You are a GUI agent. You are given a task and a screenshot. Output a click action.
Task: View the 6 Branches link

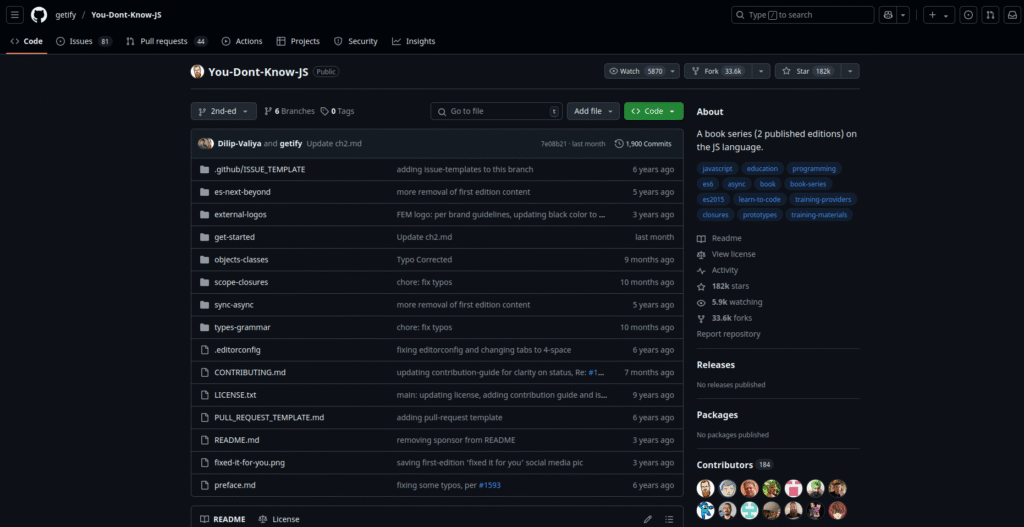289,111
